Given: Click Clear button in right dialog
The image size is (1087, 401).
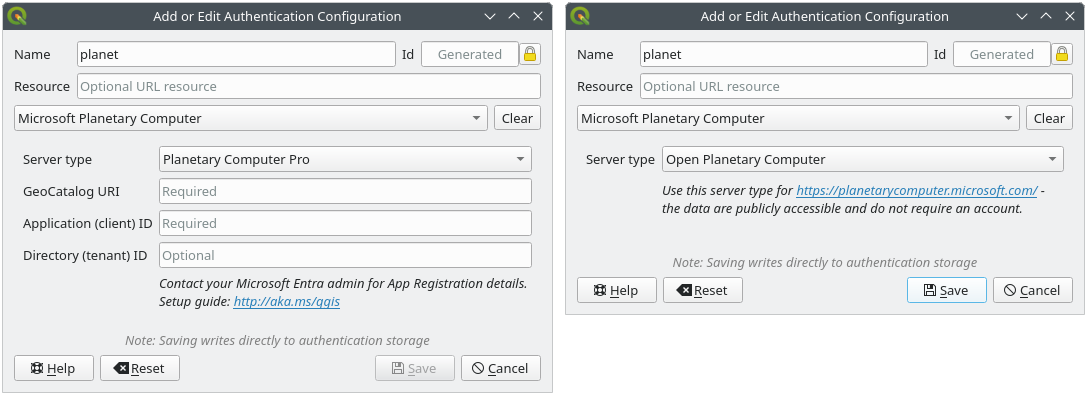Looking at the screenshot, I should [1049, 119].
